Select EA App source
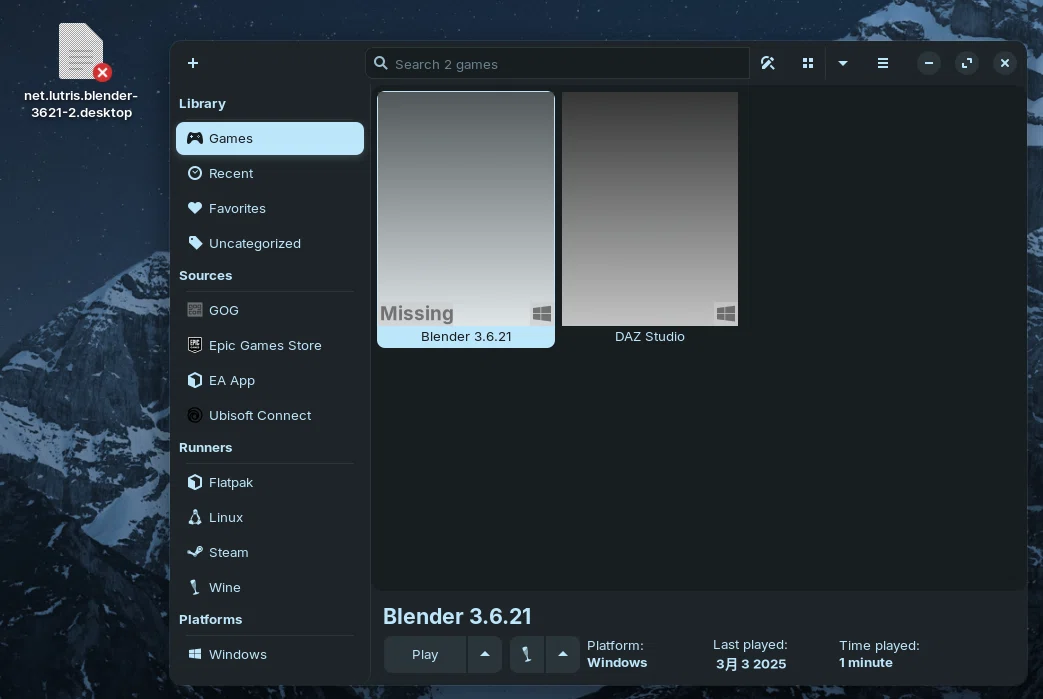The image size is (1043, 699). (x=269, y=380)
